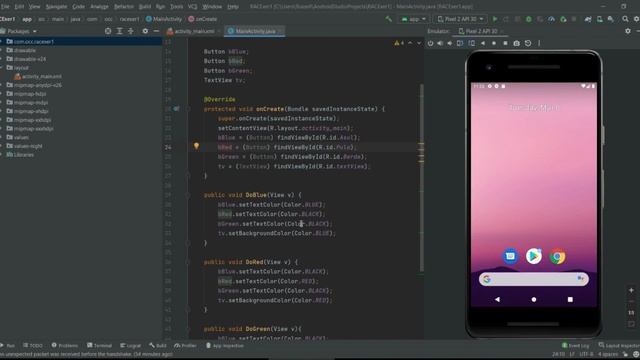Open the Build menu
The width and height of the screenshot is (640, 360).
[145, 7]
